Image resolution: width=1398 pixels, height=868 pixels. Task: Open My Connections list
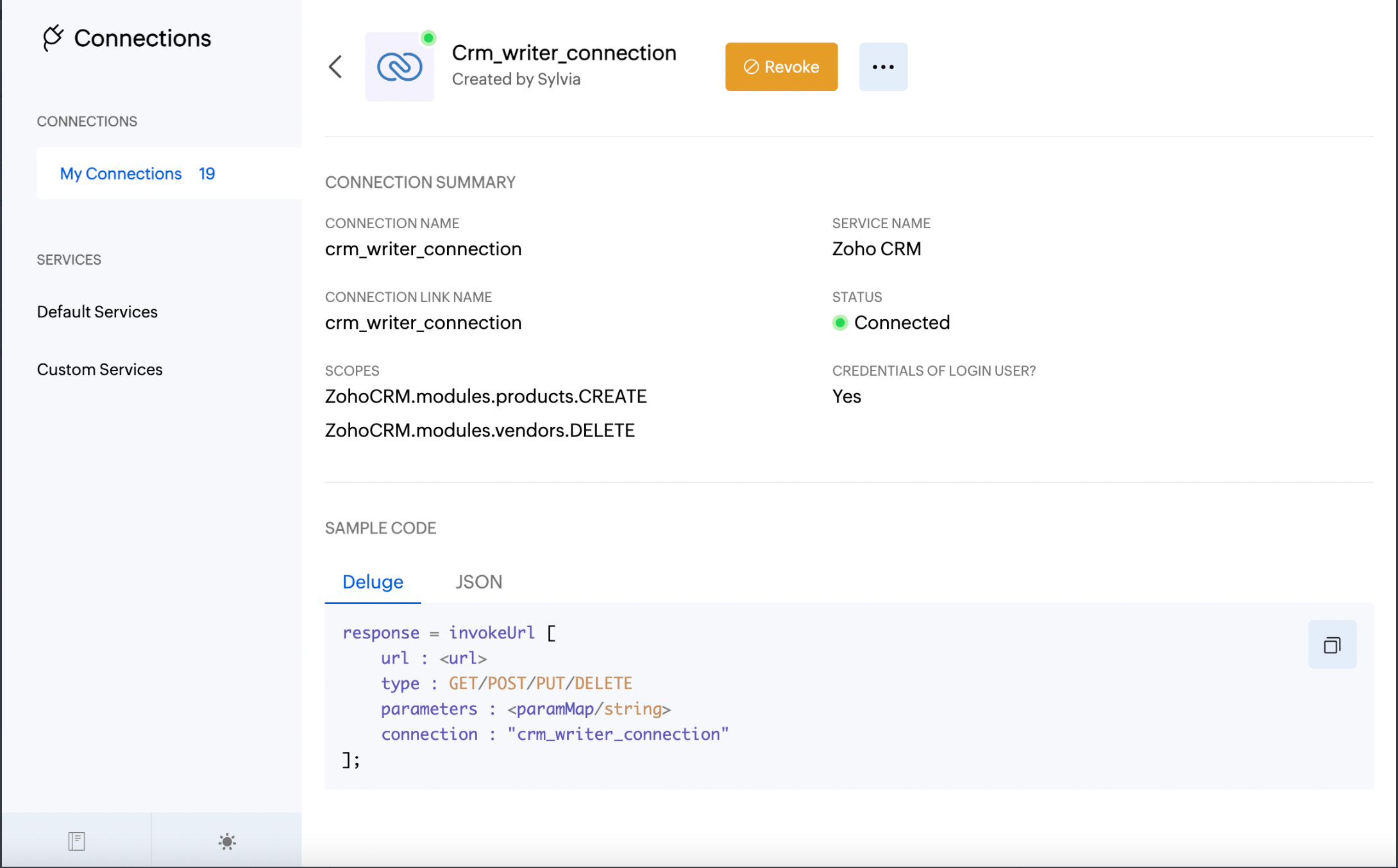tap(169, 174)
